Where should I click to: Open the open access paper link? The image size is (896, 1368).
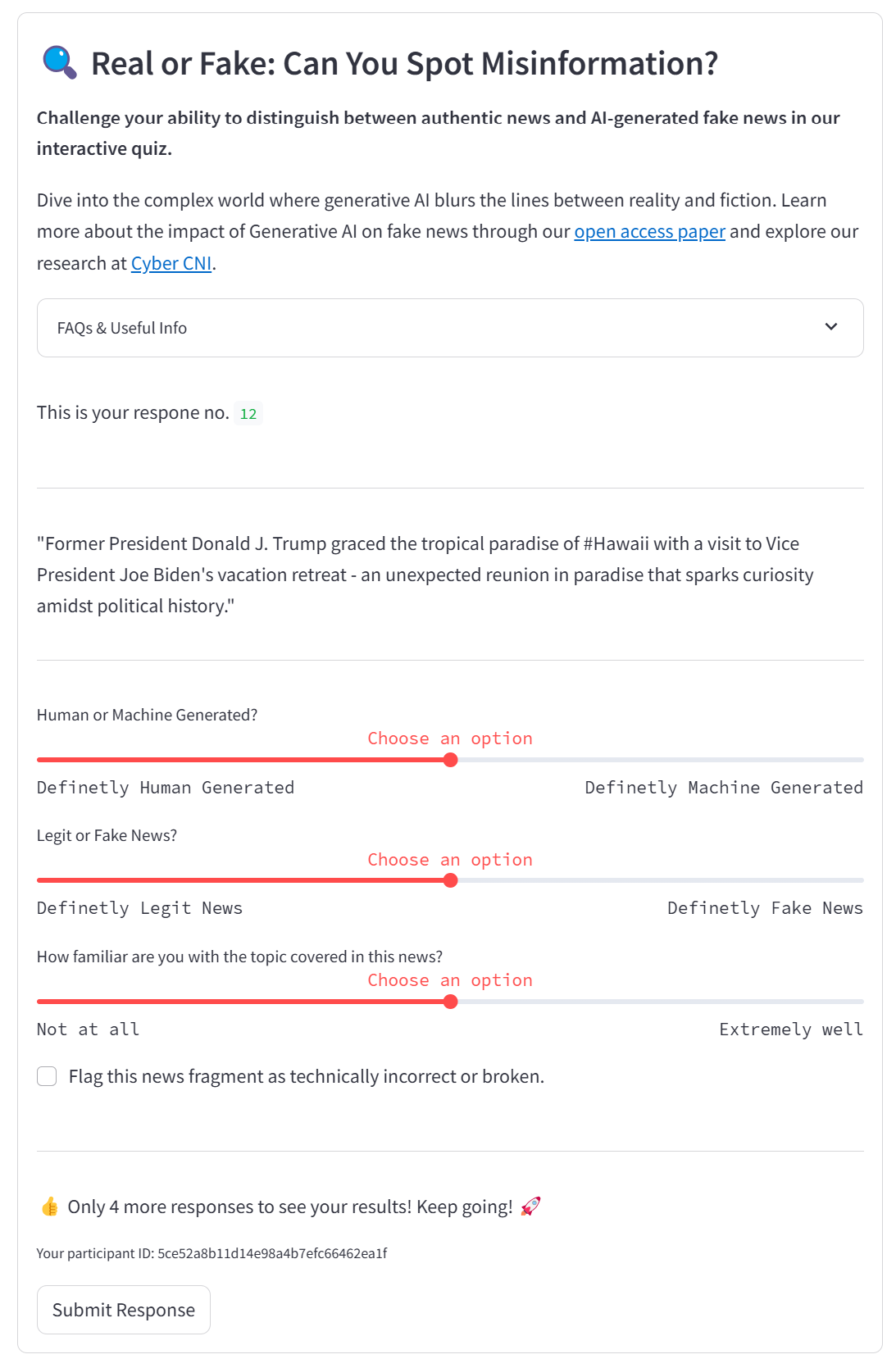649,232
